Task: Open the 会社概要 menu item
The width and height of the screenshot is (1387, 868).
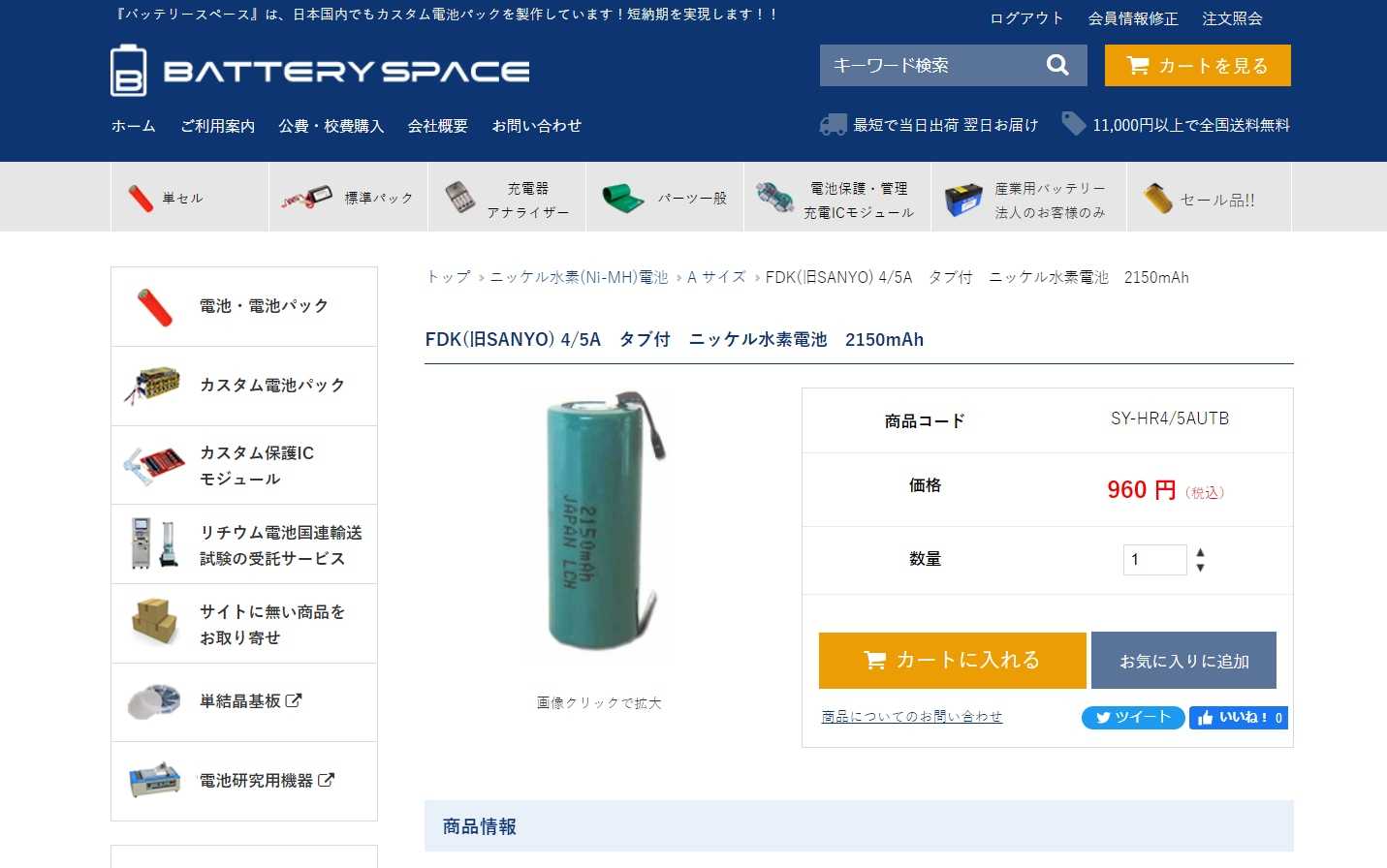Action: coord(437,126)
